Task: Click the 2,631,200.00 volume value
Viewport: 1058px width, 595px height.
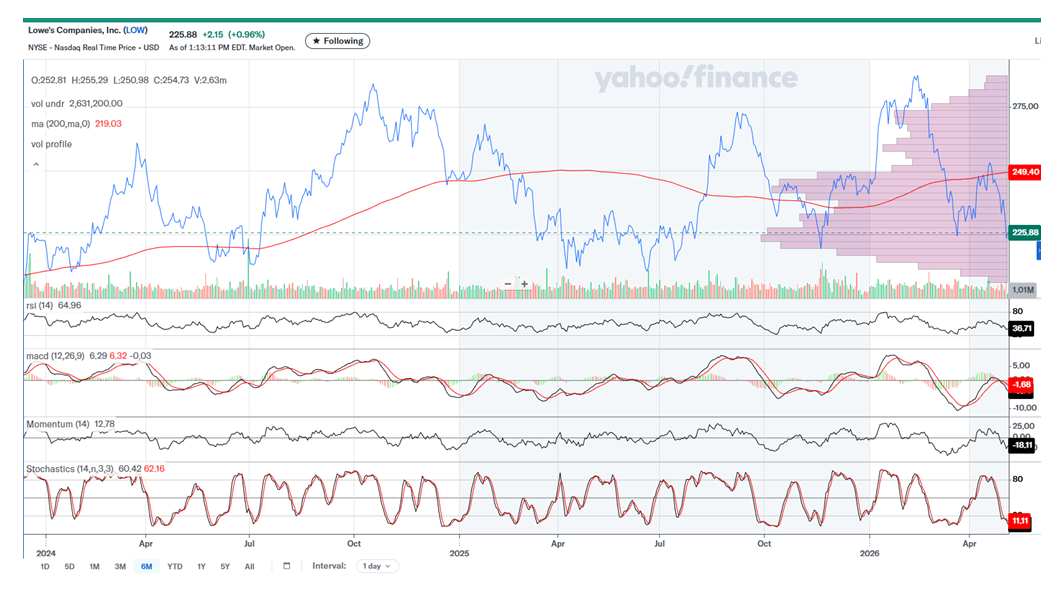Action: click(x=96, y=104)
